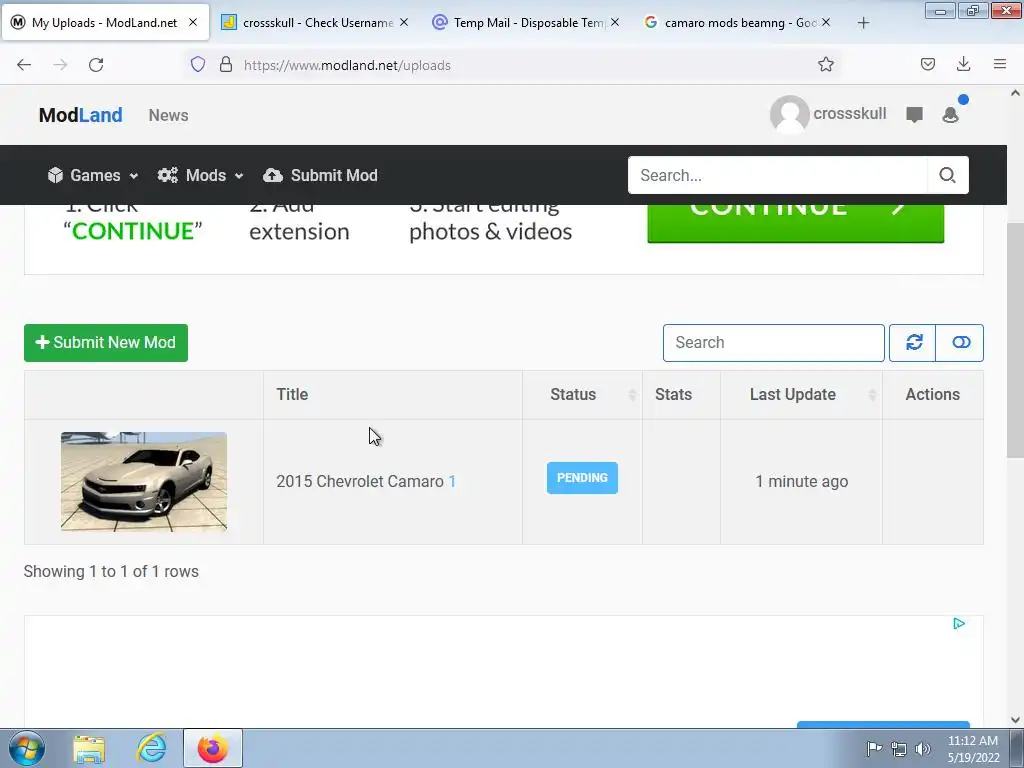1024x768 pixels.
Task: Launch Internet Explorer from taskbar
Action: click(152, 748)
